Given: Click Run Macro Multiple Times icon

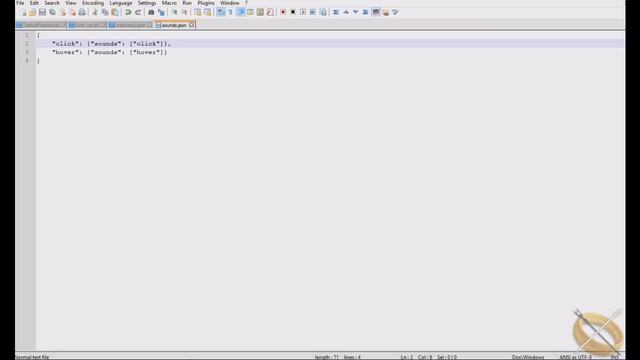Looking at the screenshot, I should pyautogui.click(x=313, y=12).
